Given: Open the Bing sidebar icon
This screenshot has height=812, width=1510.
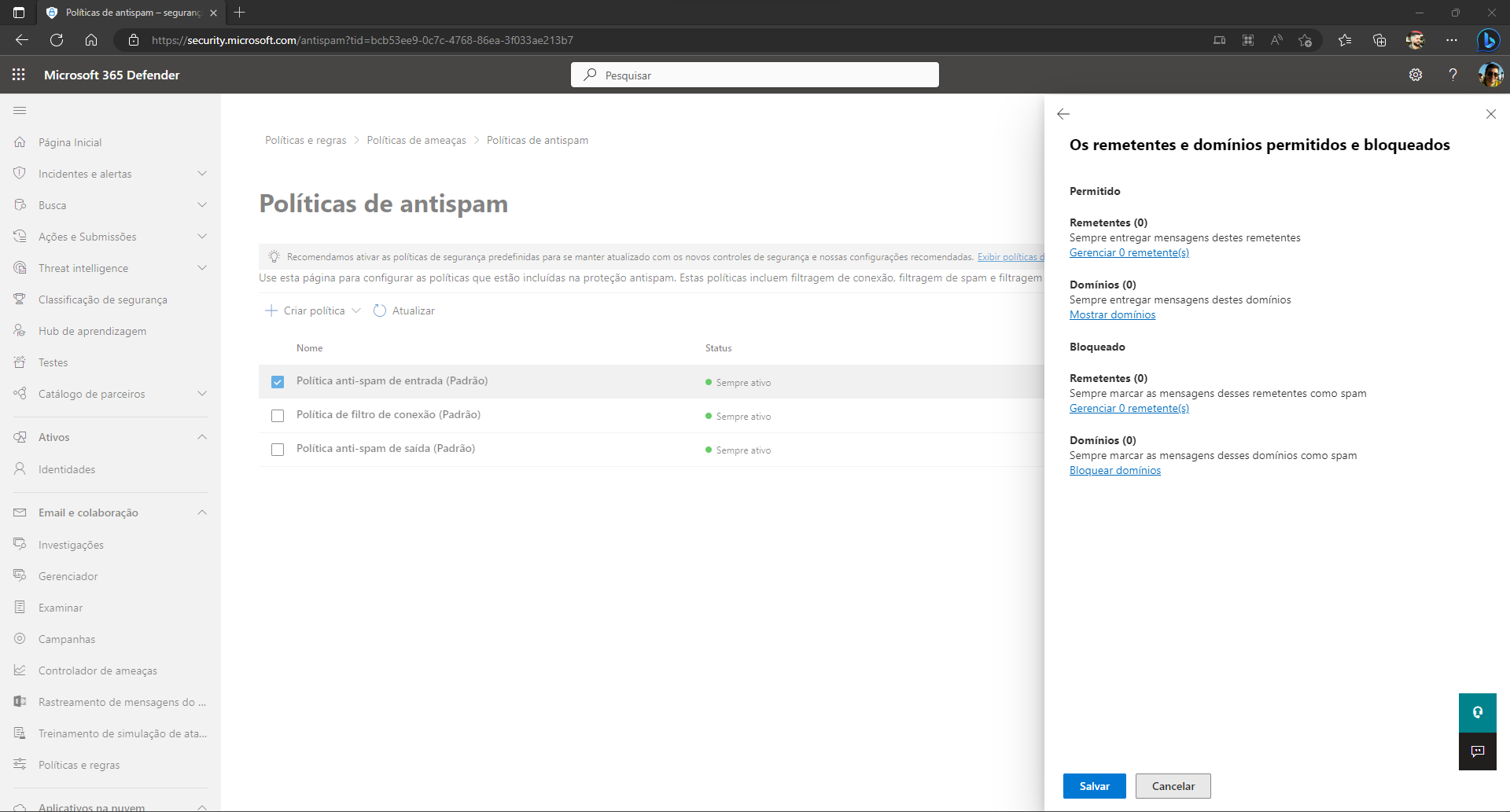Looking at the screenshot, I should click(x=1488, y=40).
